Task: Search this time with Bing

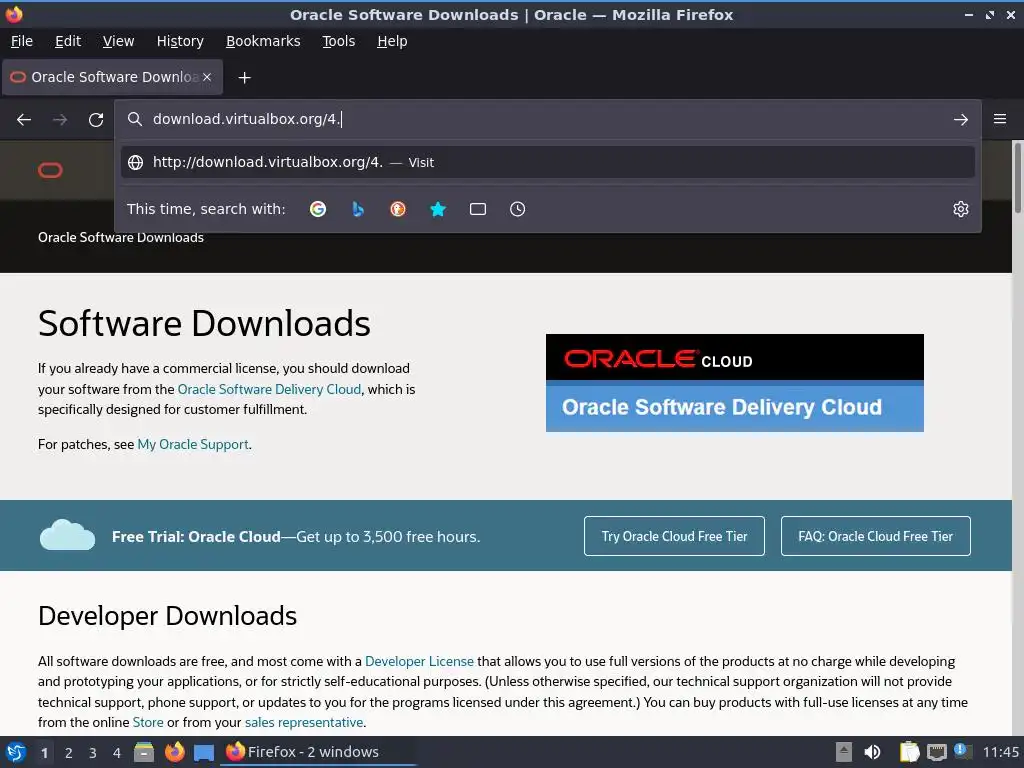Action: click(x=358, y=209)
